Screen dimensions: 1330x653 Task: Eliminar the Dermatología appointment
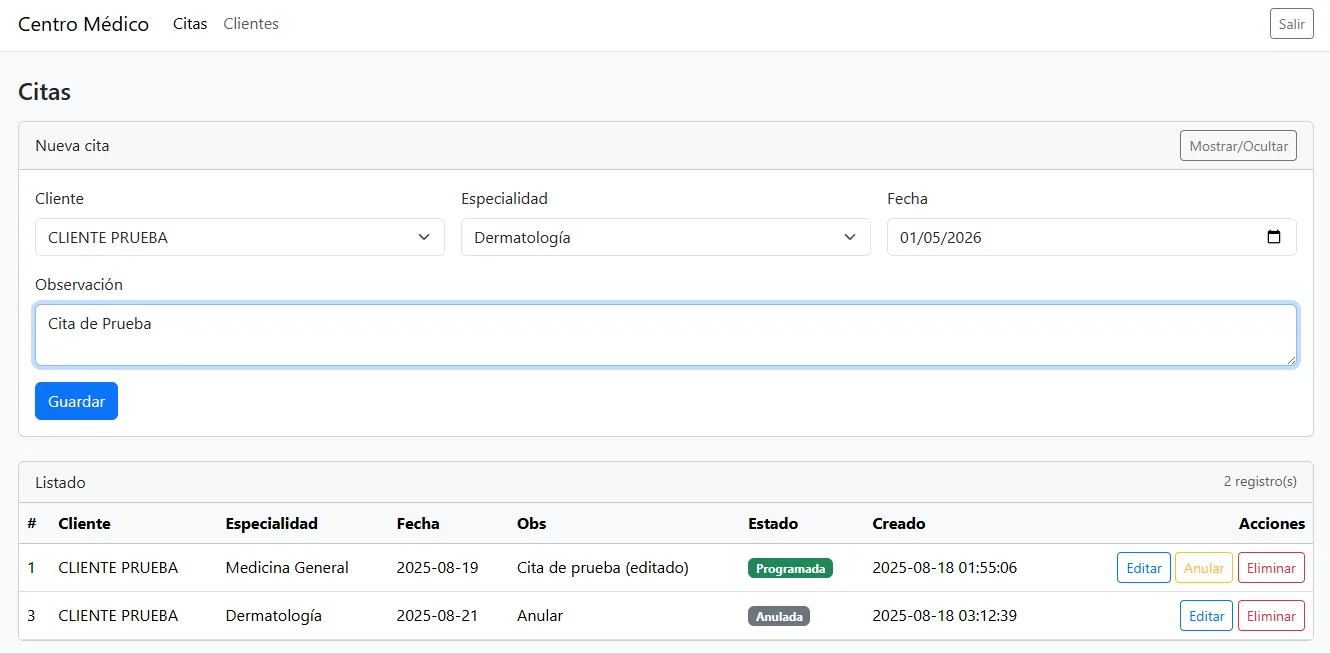pyautogui.click(x=1271, y=615)
